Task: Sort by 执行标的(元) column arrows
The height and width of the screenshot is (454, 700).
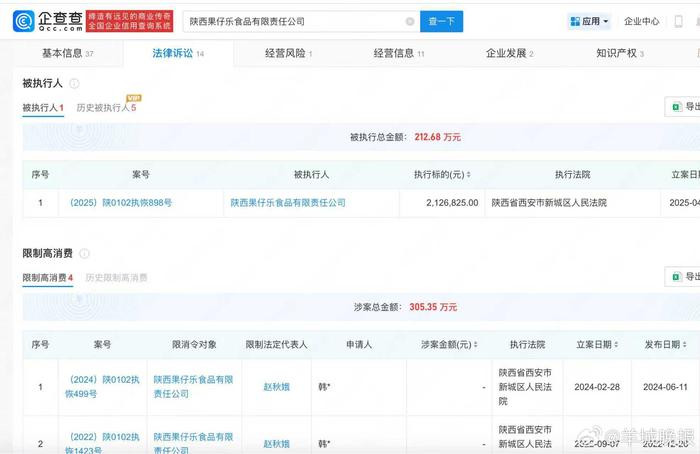Action: (468, 175)
